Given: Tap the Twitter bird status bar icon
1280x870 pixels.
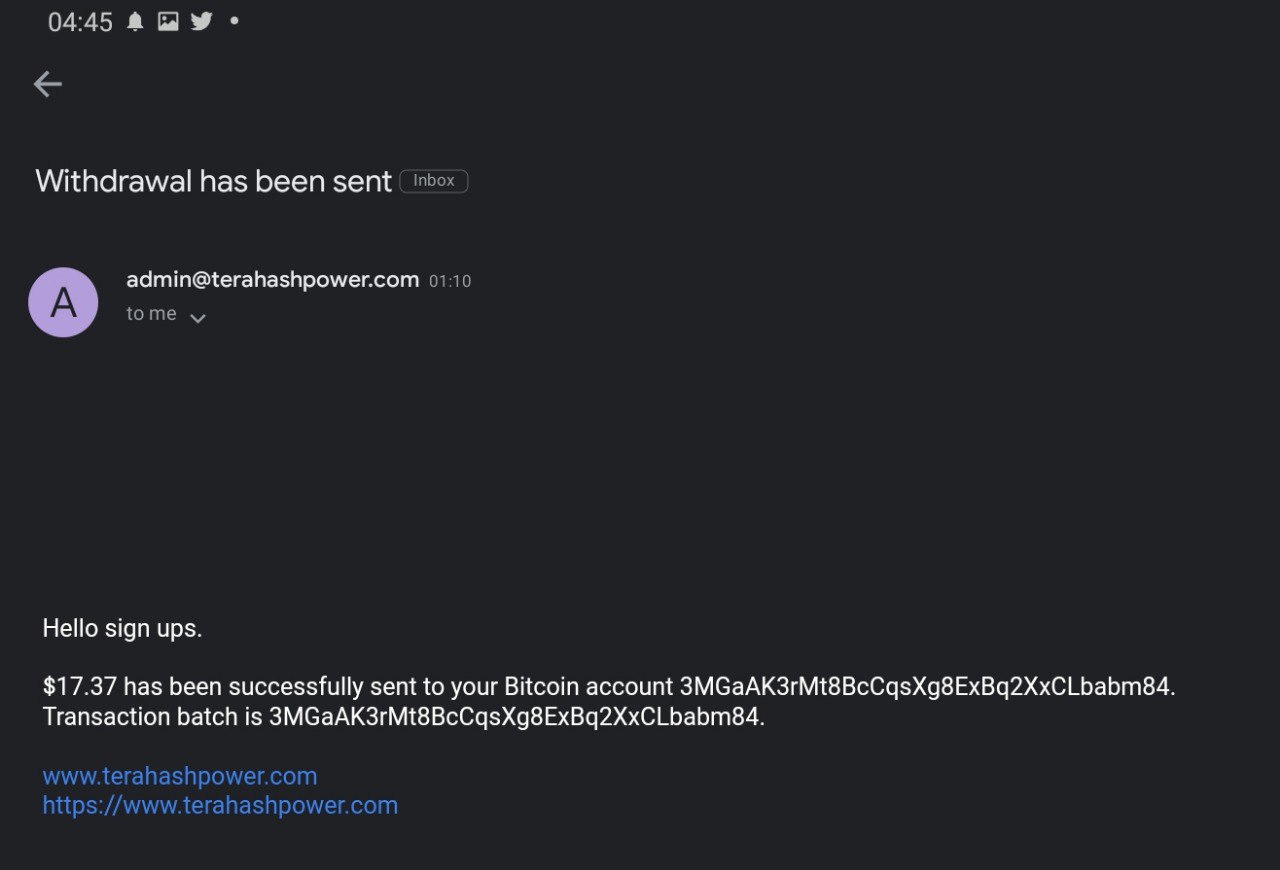Looking at the screenshot, I should (x=202, y=21).
